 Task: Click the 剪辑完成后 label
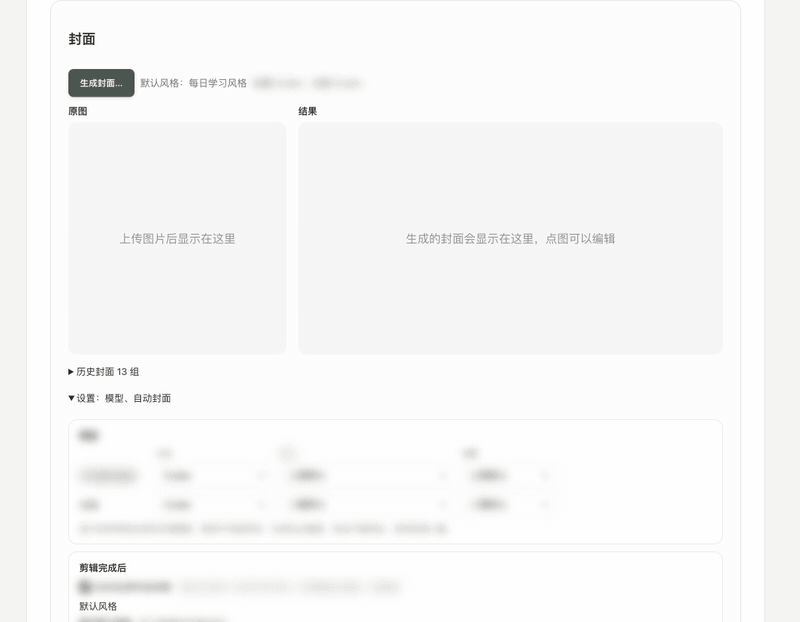(x=103, y=568)
